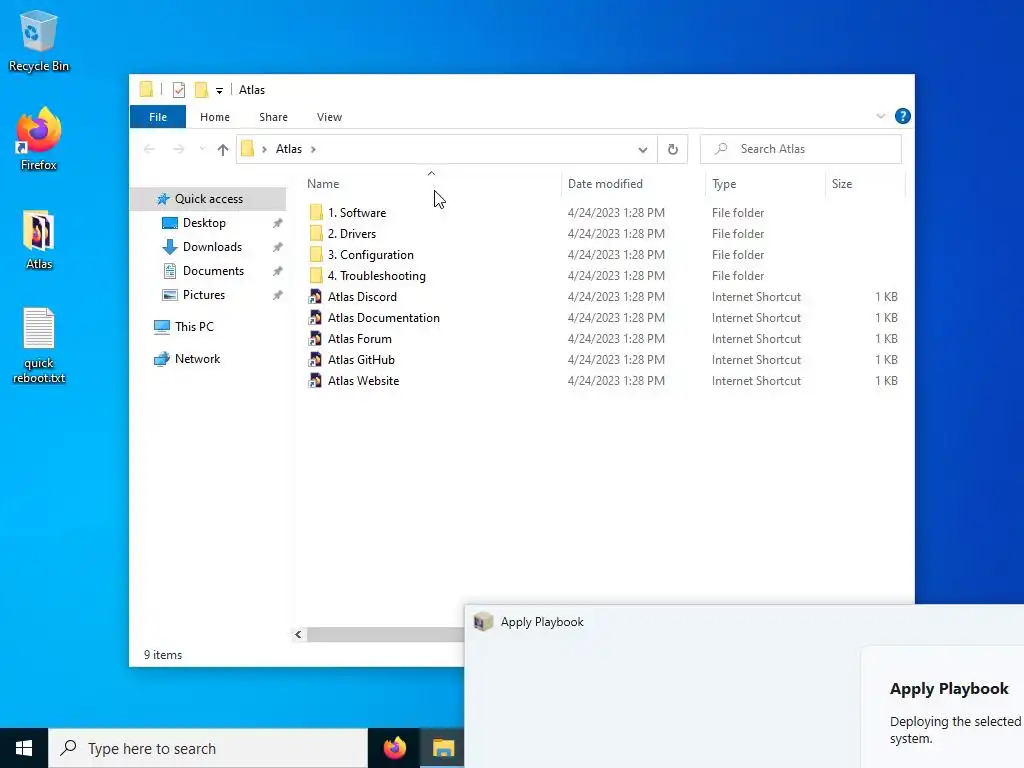Expand the chevron after Atlas breadcrumb

tap(313, 150)
